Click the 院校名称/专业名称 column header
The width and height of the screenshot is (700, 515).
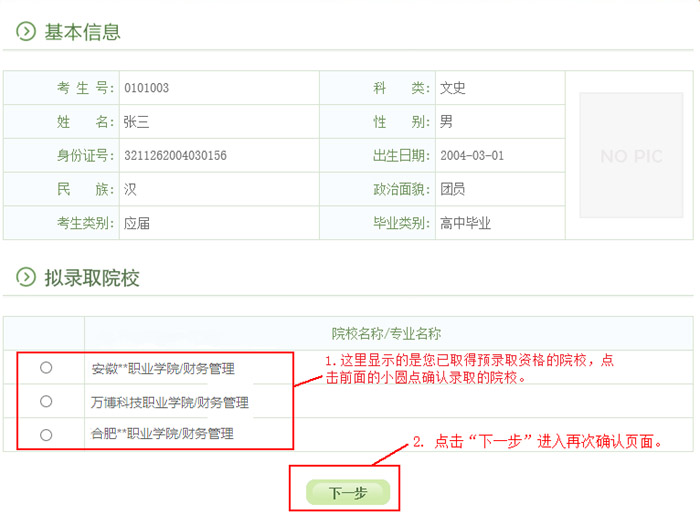pyautogui.click(x=386, y=334)
